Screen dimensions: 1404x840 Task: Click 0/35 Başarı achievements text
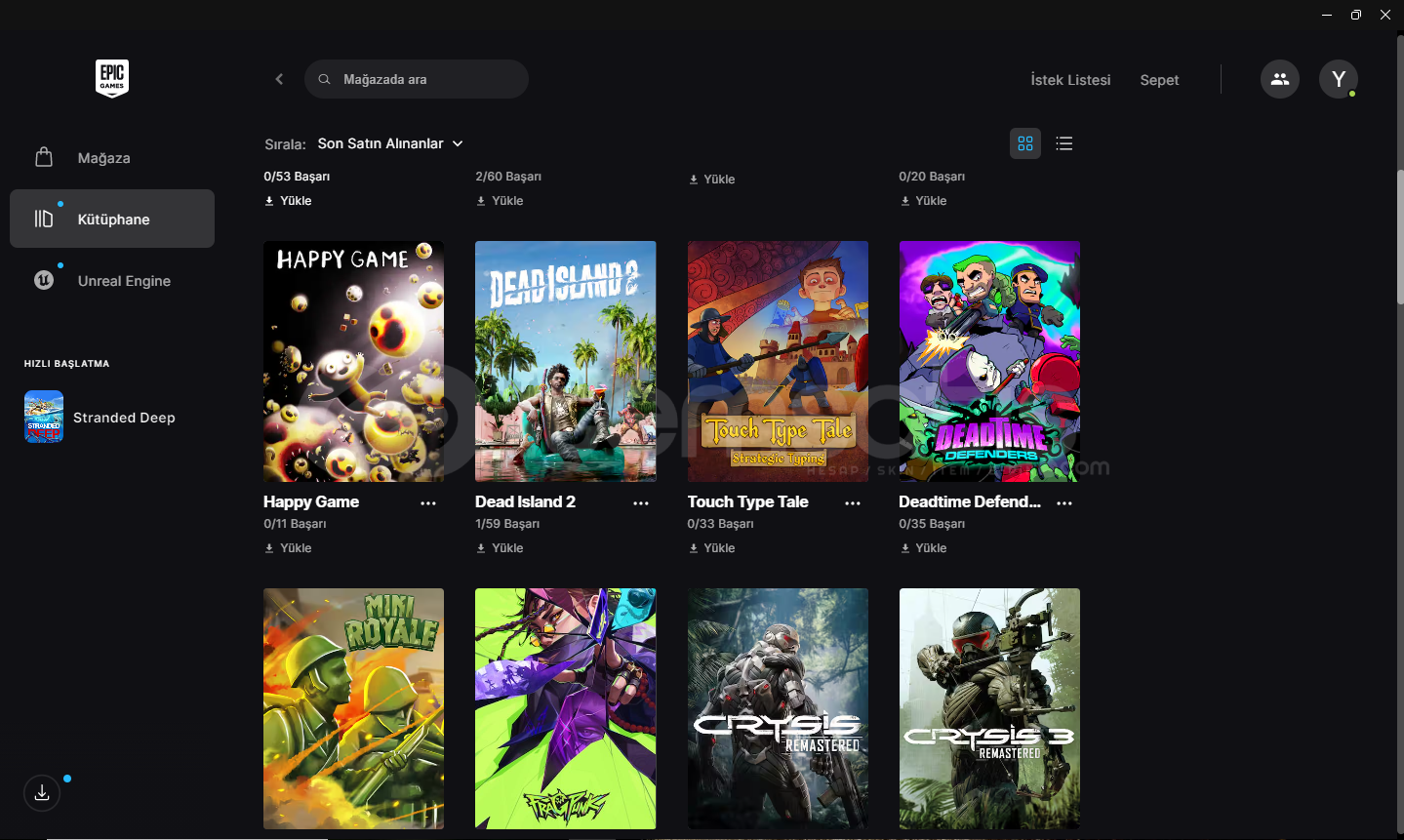[x=932, y=524]
